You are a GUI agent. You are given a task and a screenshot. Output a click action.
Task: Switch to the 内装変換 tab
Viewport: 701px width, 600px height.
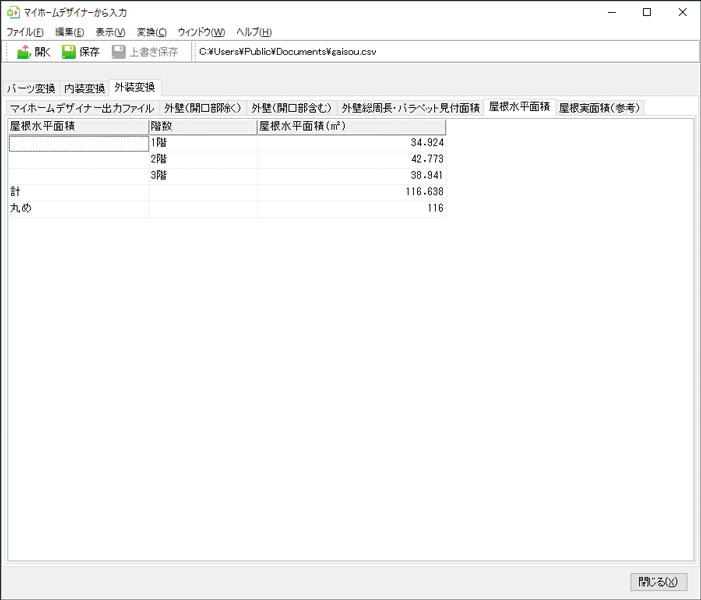coord(84,88)
